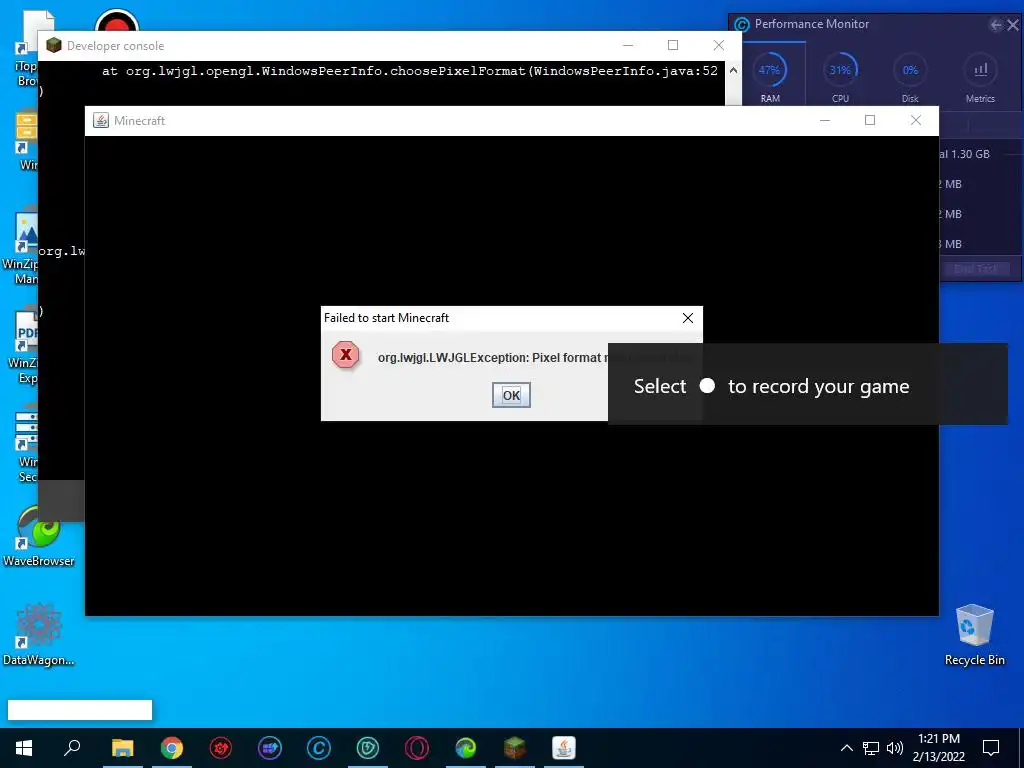The image size is (1024, 768).
Task: Select the Java taskbar icon
Action: tap(564, 748)
